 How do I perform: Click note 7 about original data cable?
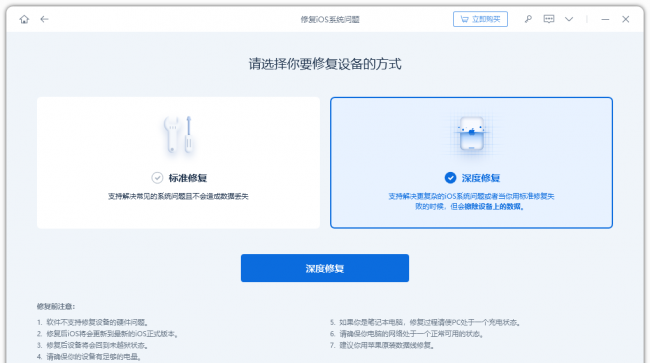(x=382, y=345)
